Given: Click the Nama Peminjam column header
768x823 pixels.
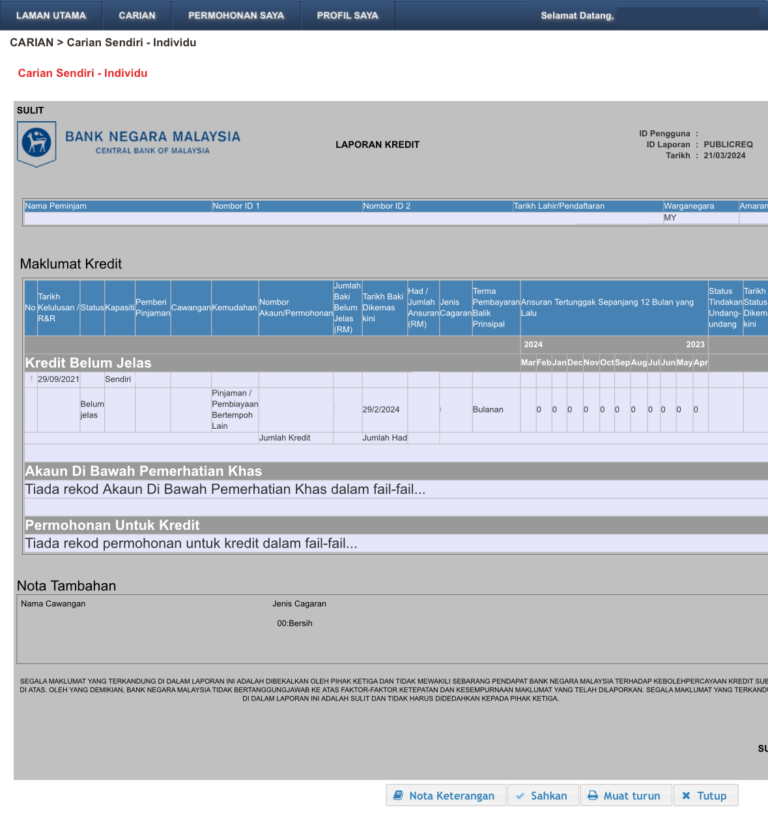Looking at the screenshot, I should pyautogui.click(x=56, y=206).
